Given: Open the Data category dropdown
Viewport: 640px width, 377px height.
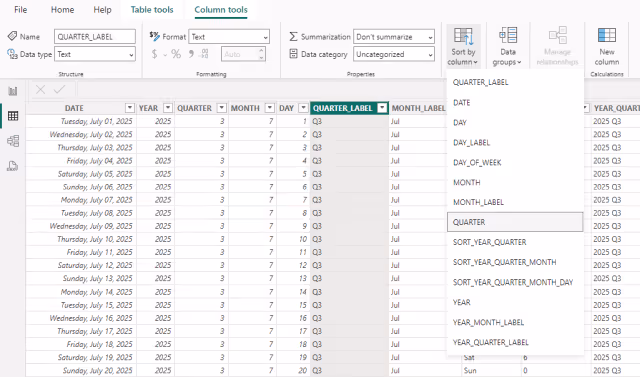Looking at the screenshot, I should pos(394,54).
